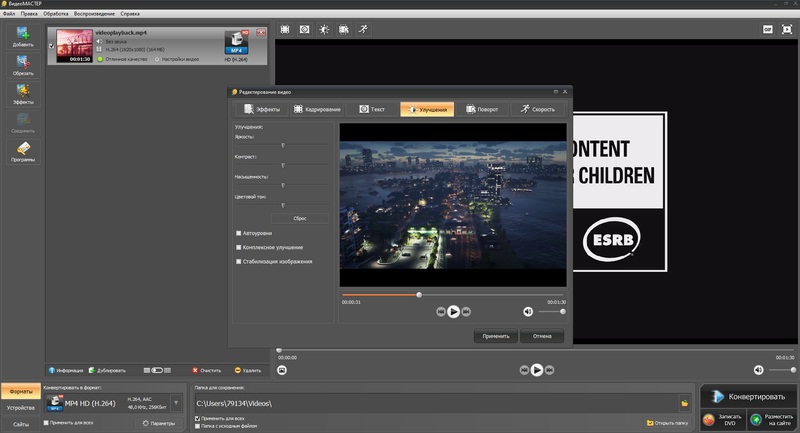Select the Форматы side tab
The height and width of the screenshot is (433, 800).
point(21,392)
